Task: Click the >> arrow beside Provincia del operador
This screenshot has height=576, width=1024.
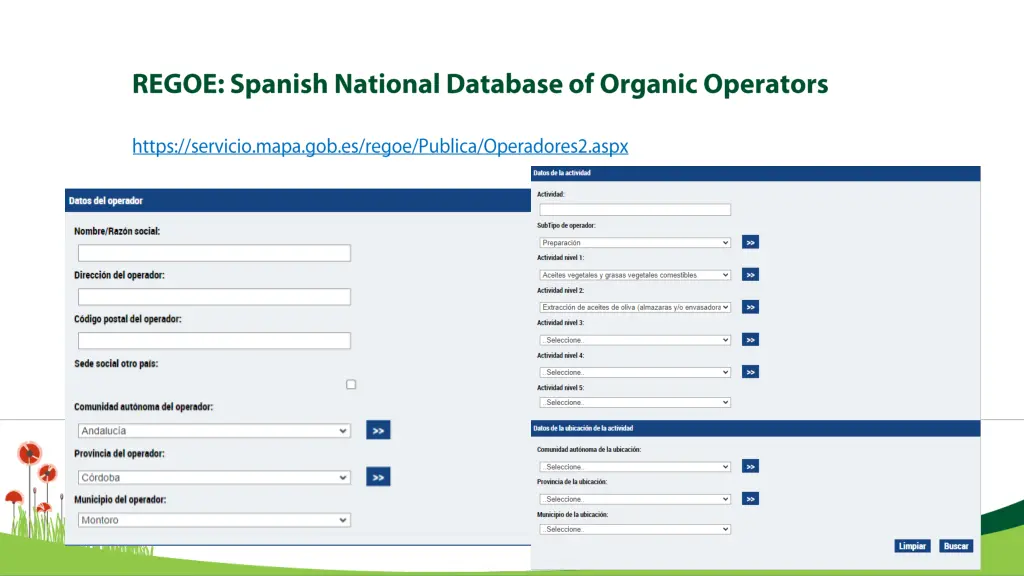Action: [x=378, y=477]
